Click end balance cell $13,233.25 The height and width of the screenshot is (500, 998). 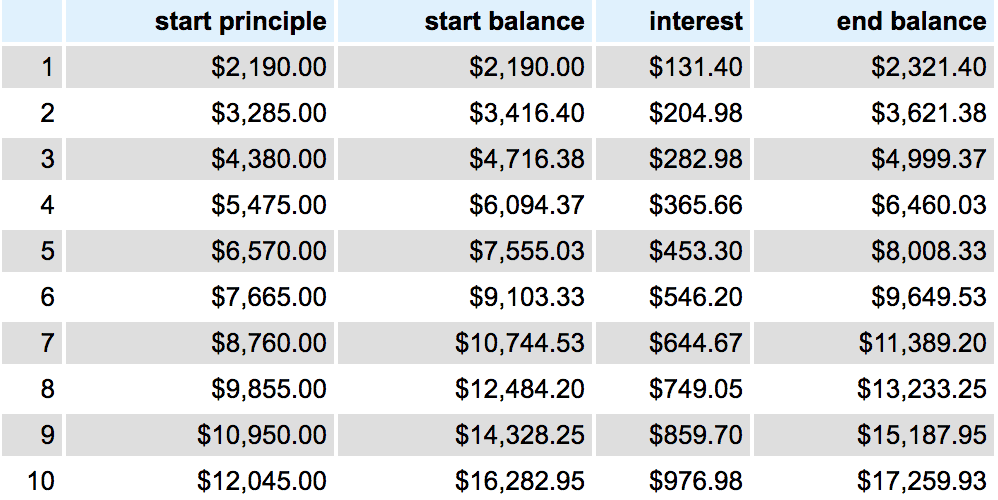(x=922, y=389)
